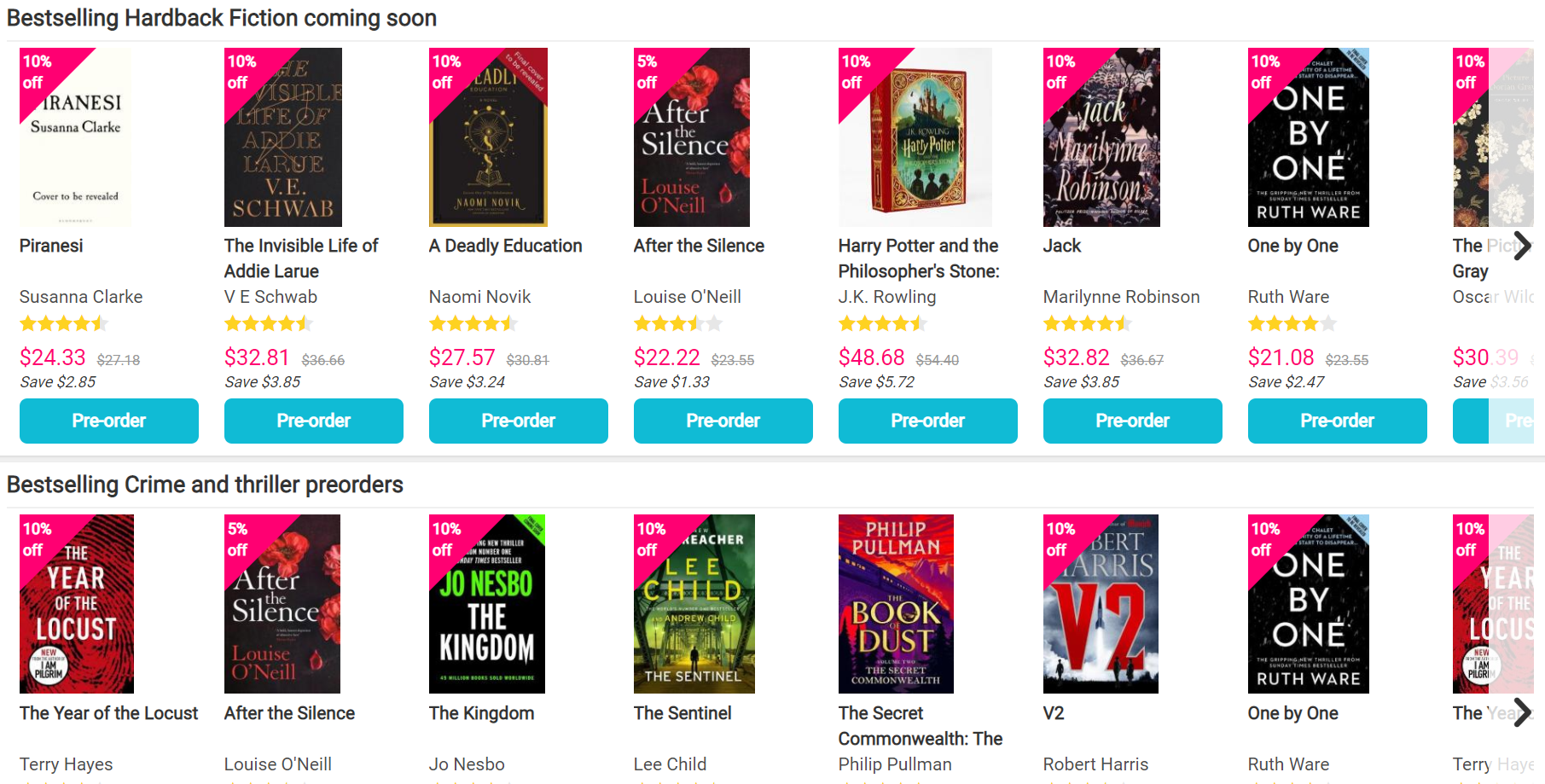Viewport: 1545px width, 784px height.
Task: Pre-order A Deadly Education
Action: tap(518, 421)
